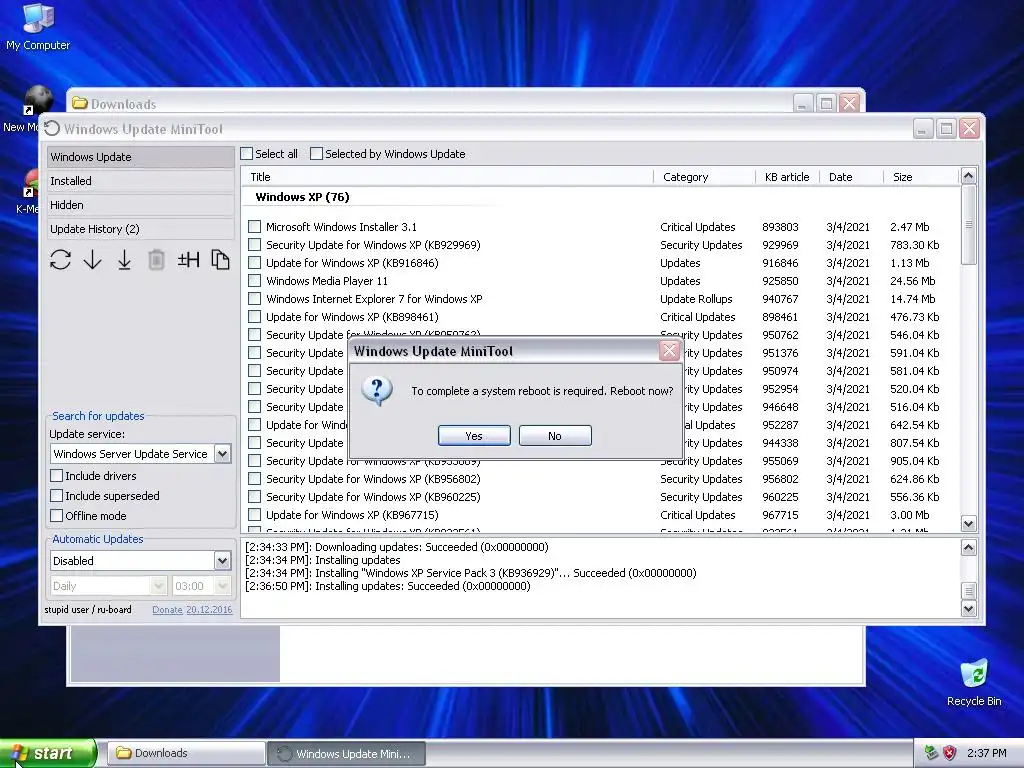The image size is (1024, 768).
Task: Click No to postpone reboot
Action: coord(555,436)
